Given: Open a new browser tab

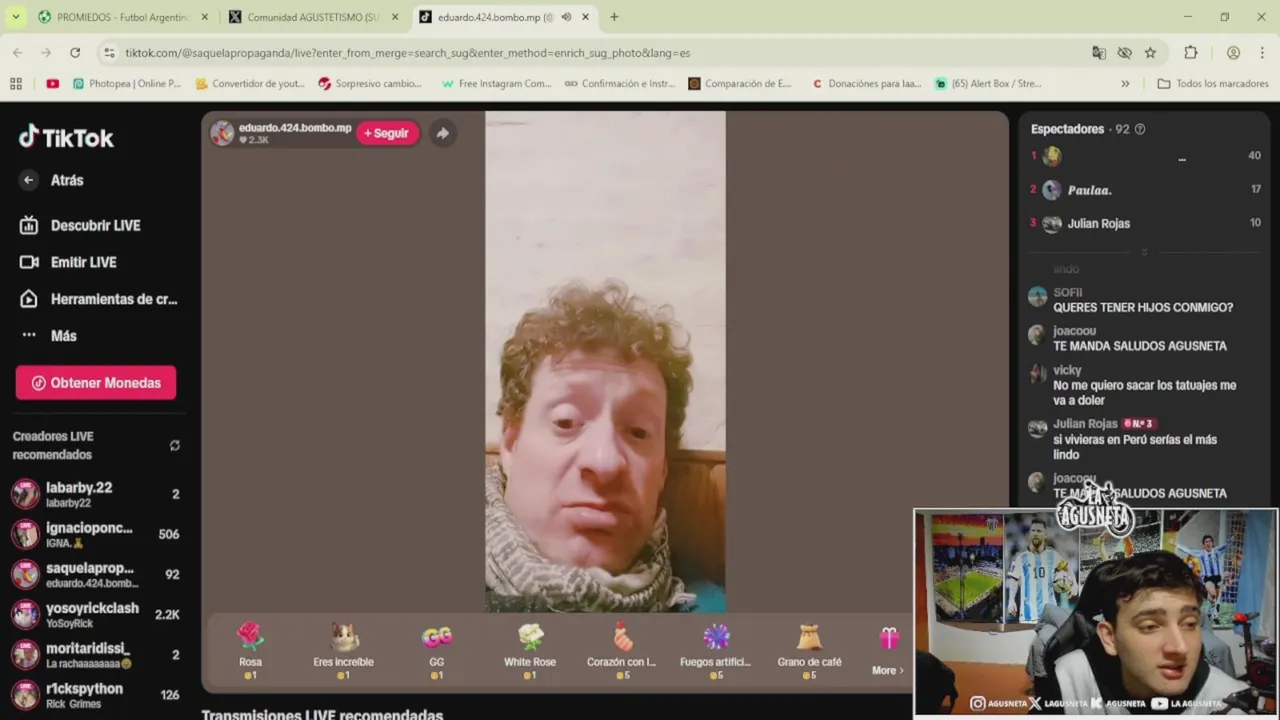Looking at the screenshot, I should coord(614,17).
